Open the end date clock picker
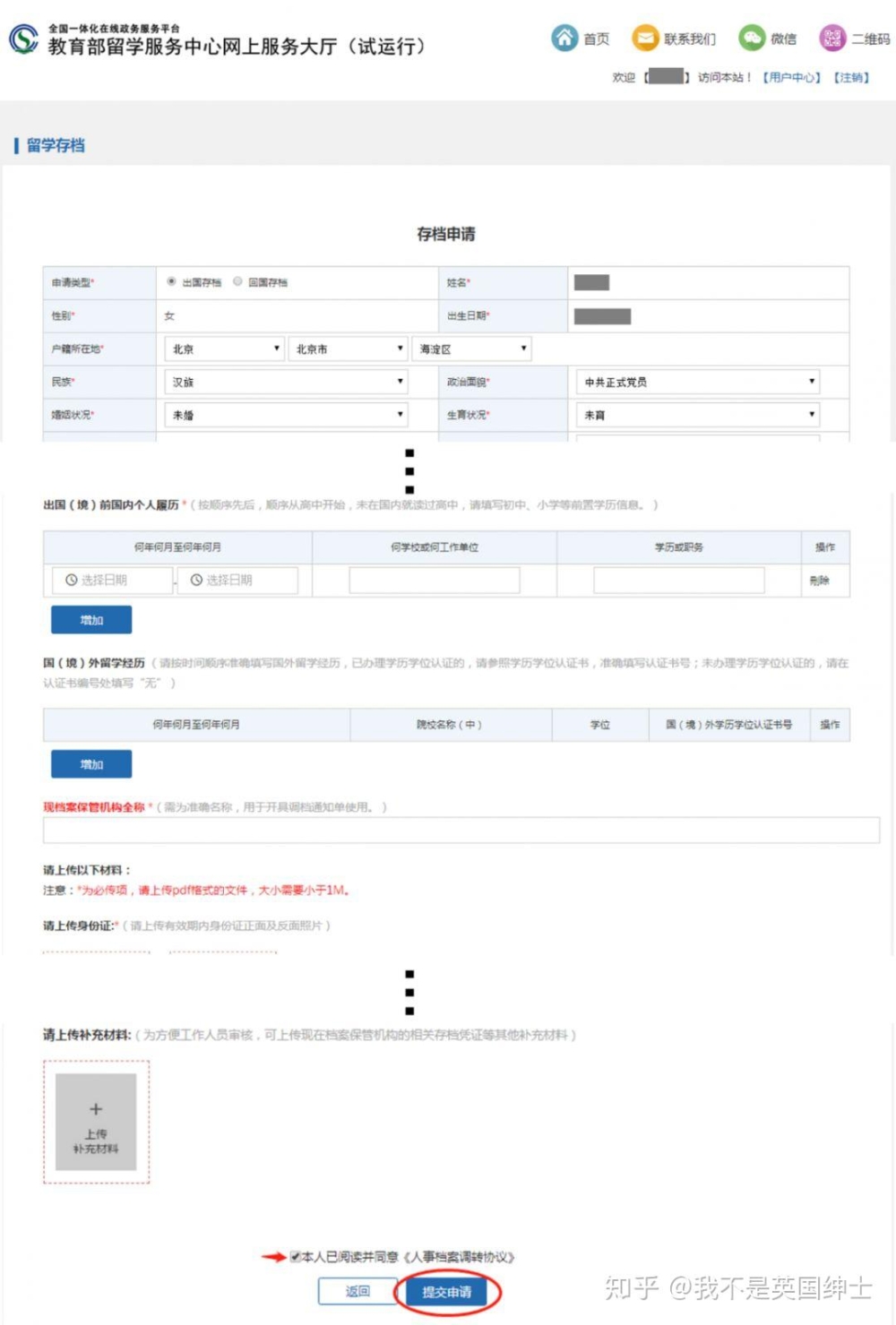 coord(196,581)
